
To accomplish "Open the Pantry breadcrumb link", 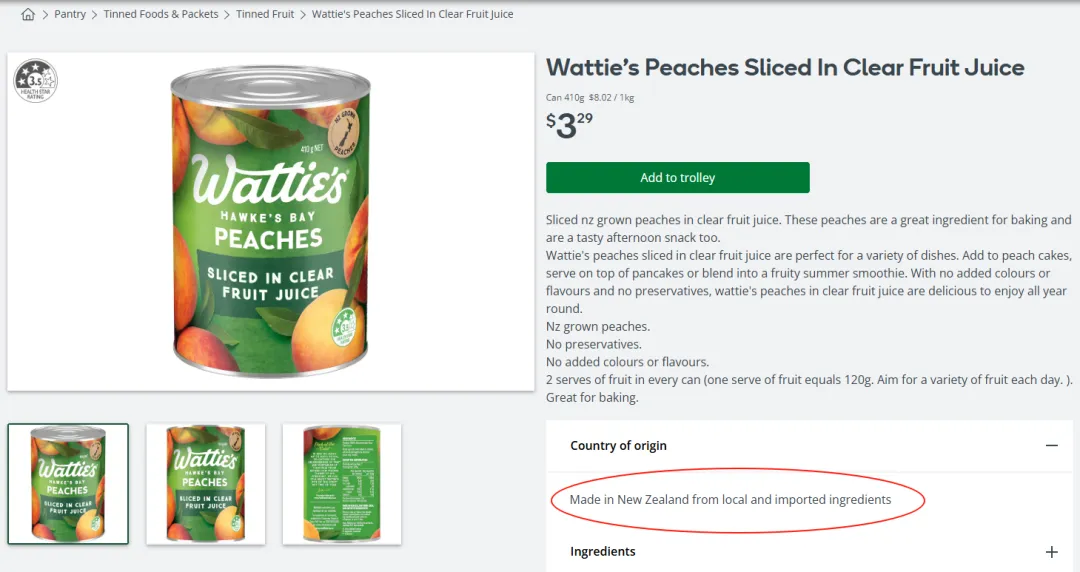I will 70,15.
